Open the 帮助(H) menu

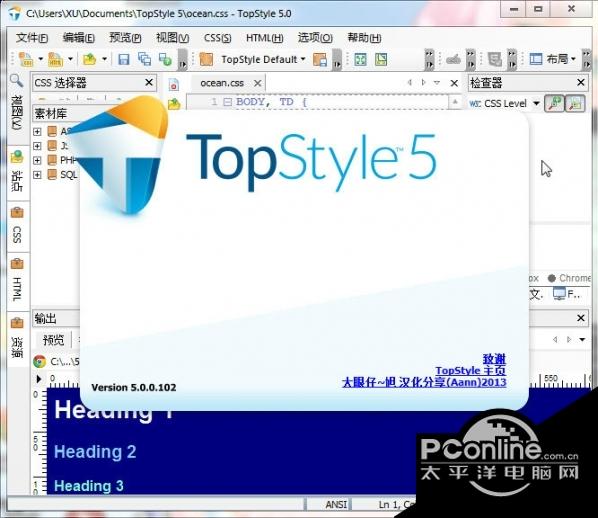tap(364, 38)
